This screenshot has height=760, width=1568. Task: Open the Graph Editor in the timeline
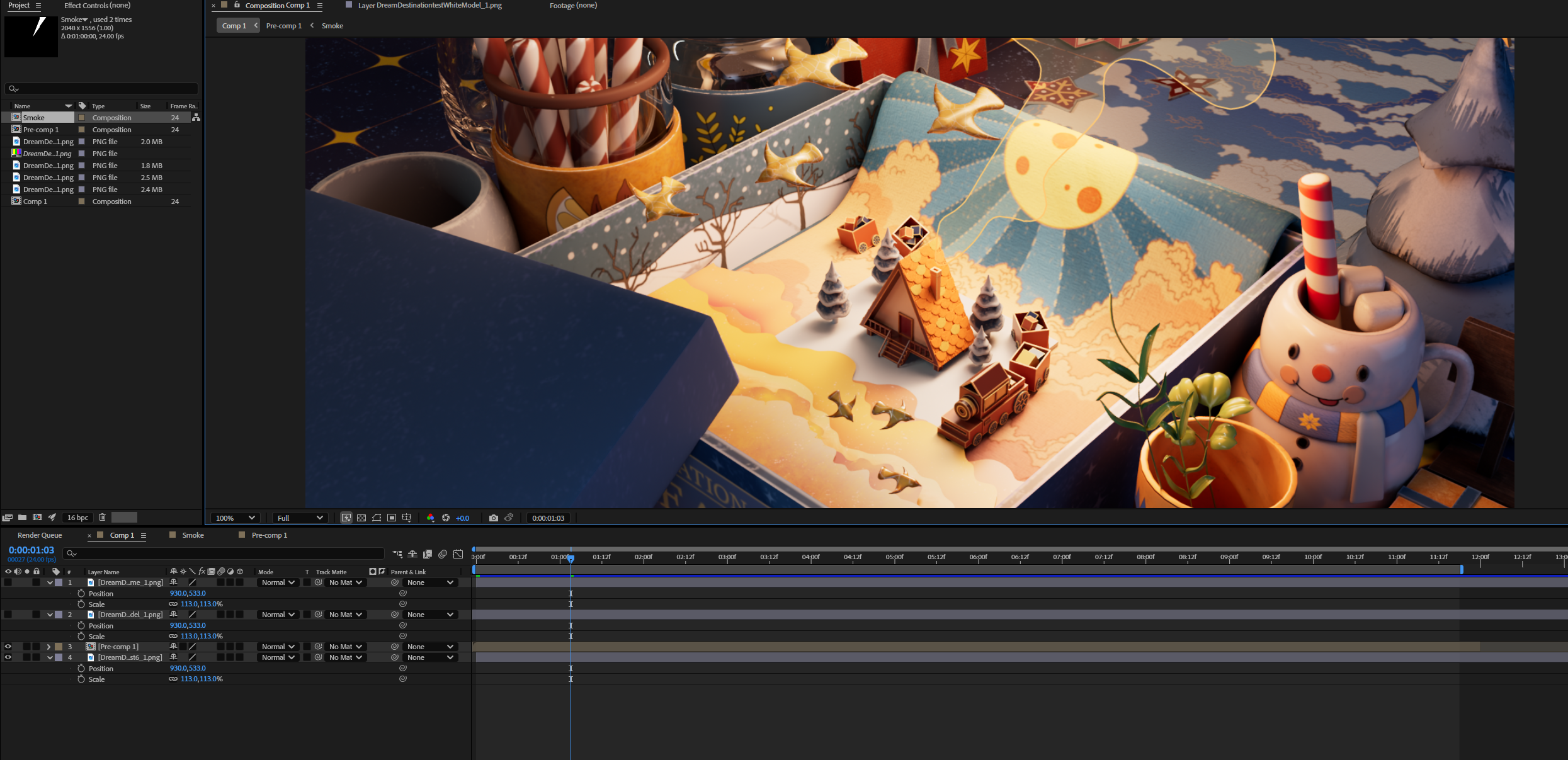(x=458, y=554)
